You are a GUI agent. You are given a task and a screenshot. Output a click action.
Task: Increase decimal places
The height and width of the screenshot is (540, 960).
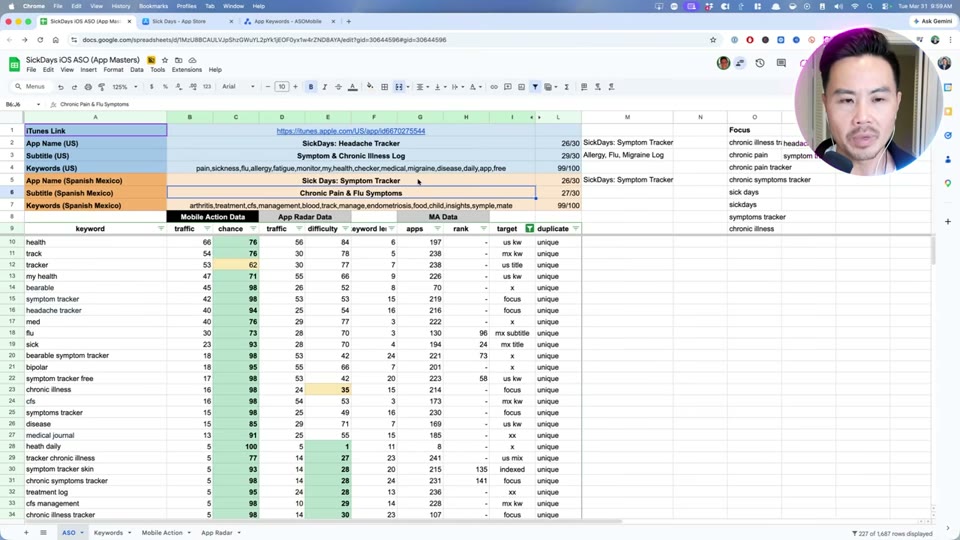point(193,87)
